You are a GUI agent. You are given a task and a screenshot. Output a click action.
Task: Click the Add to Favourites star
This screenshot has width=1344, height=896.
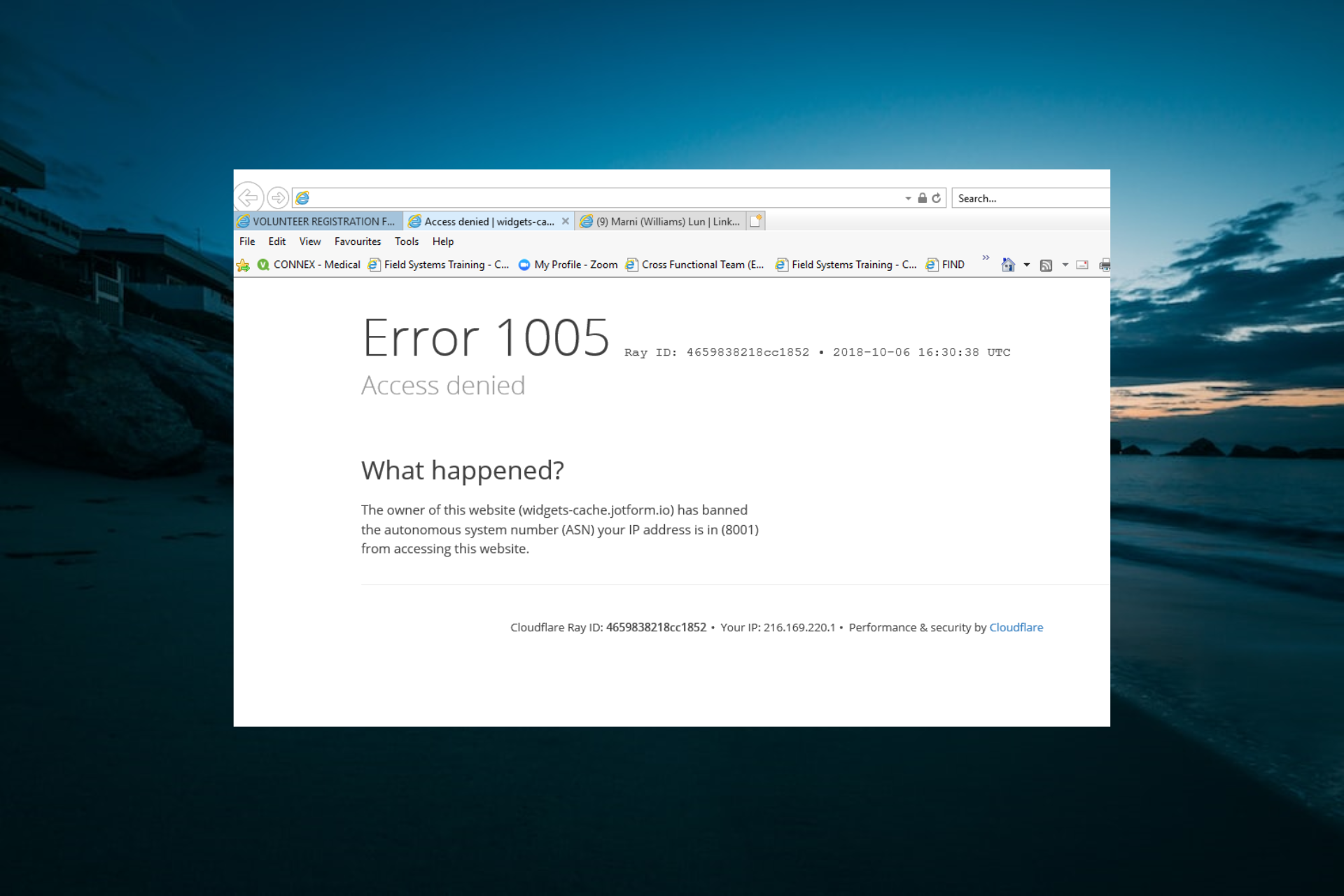coord(243,265)
